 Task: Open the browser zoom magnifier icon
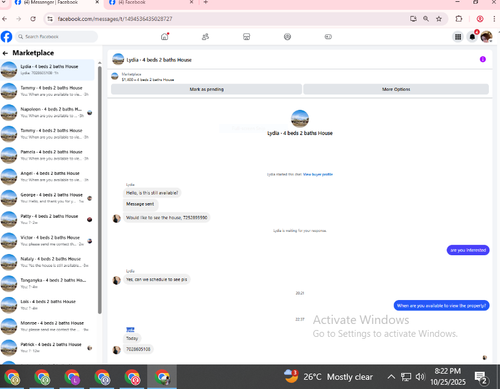click(x=426, y=19)
